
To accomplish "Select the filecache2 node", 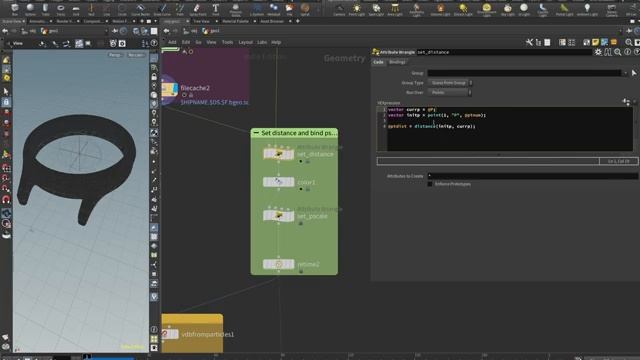I will coord(169,88).
